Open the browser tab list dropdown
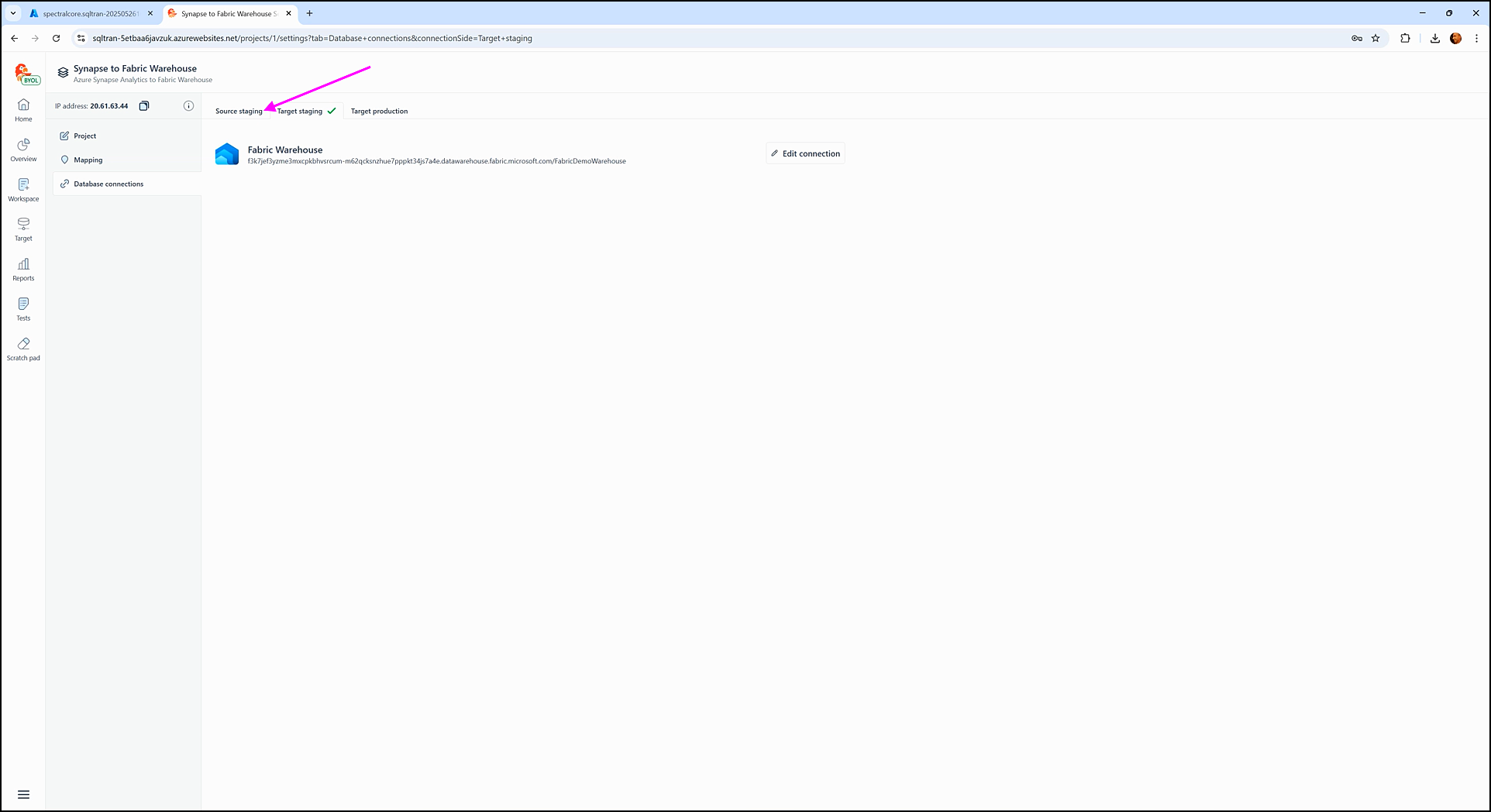The height and width of the screenshot is (812, 1491). (13, 13)
